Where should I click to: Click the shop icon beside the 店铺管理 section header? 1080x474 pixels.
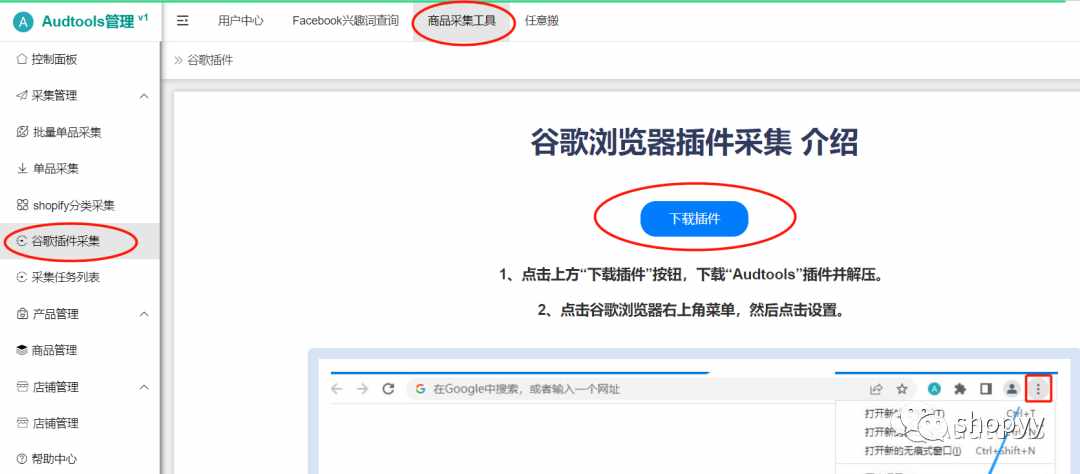[x=22, y=387]
